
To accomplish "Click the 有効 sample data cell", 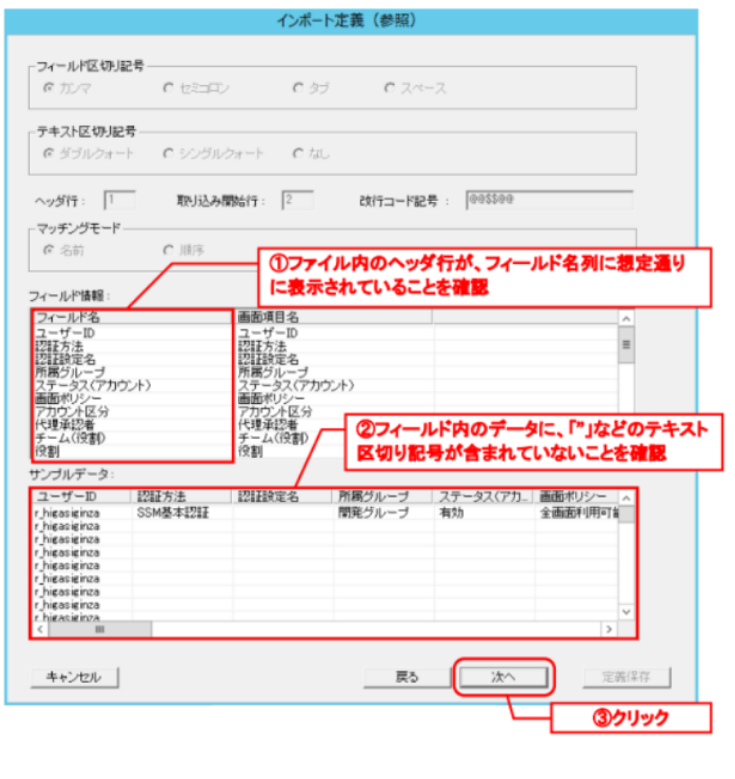I will (451, 513).
